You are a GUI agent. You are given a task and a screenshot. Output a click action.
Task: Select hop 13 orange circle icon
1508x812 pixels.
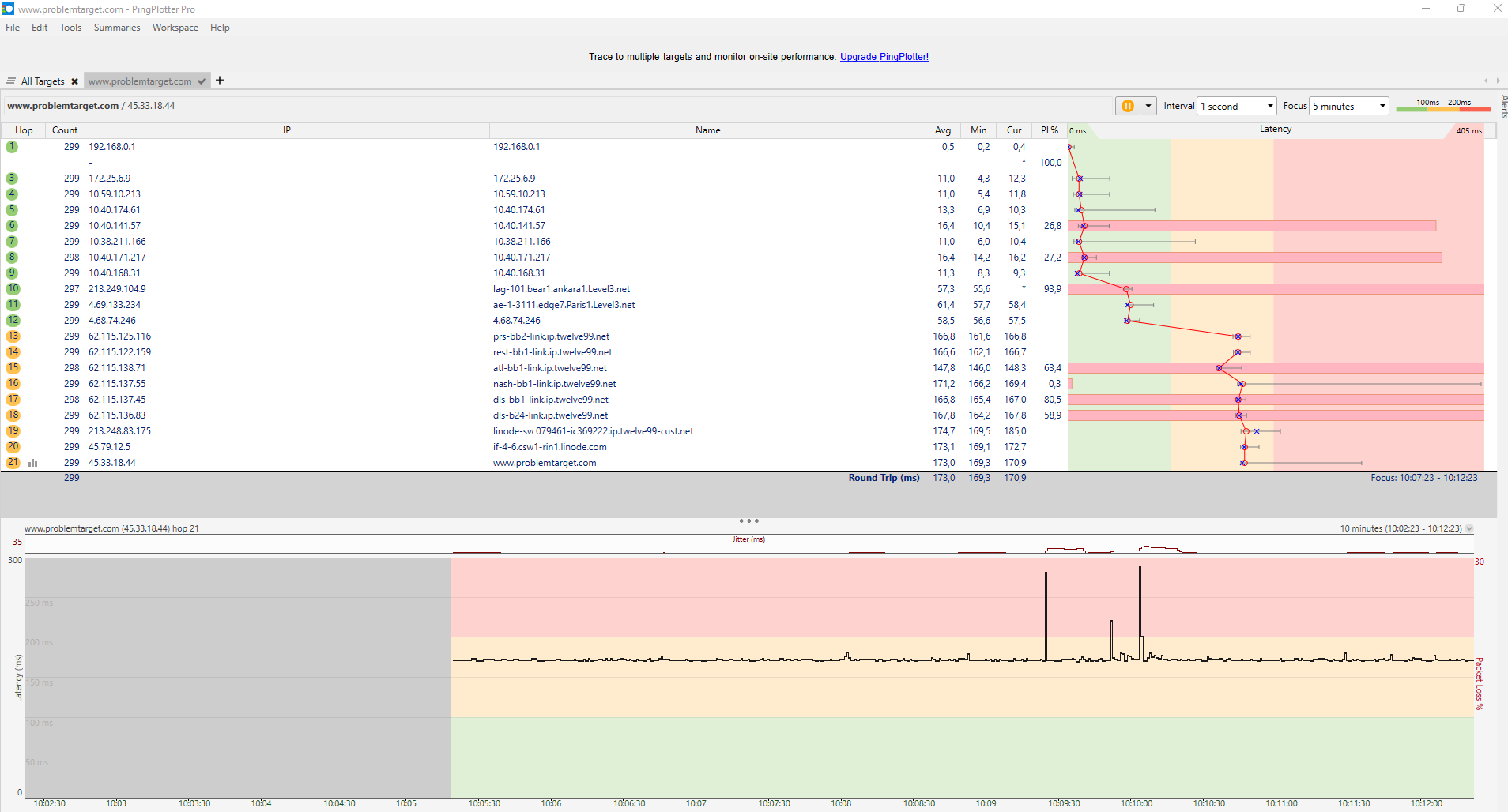[13, 336]
